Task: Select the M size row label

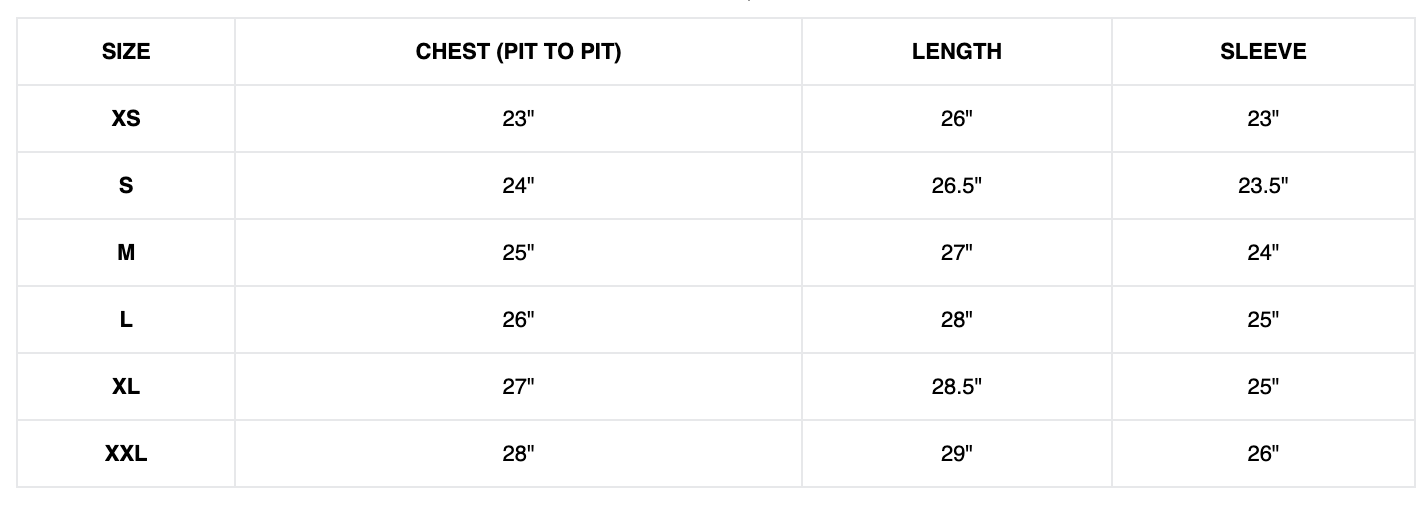Action: (126, 253)
